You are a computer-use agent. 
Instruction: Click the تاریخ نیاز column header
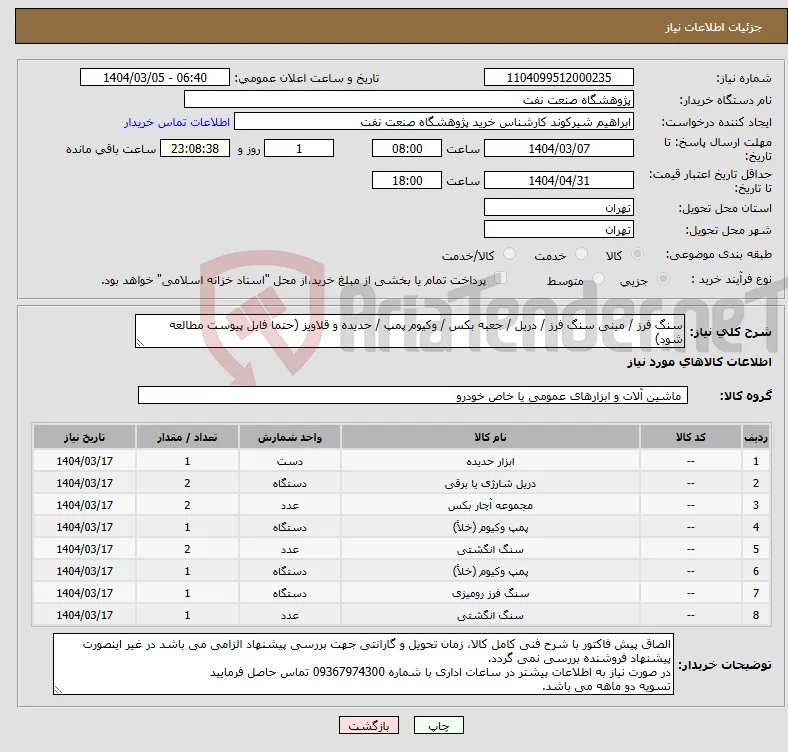84,437
